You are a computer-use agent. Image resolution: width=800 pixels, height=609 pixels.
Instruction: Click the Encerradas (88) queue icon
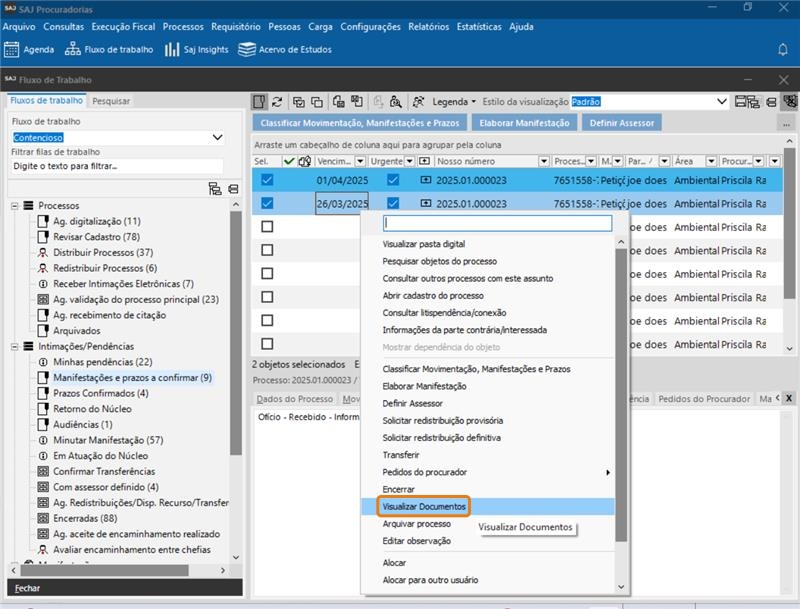43,518
